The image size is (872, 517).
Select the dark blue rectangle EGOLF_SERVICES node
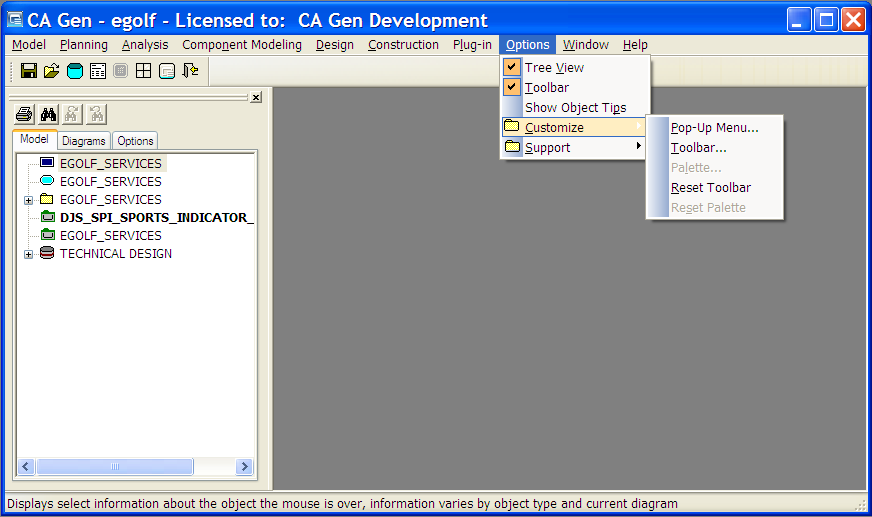(111, 163)
